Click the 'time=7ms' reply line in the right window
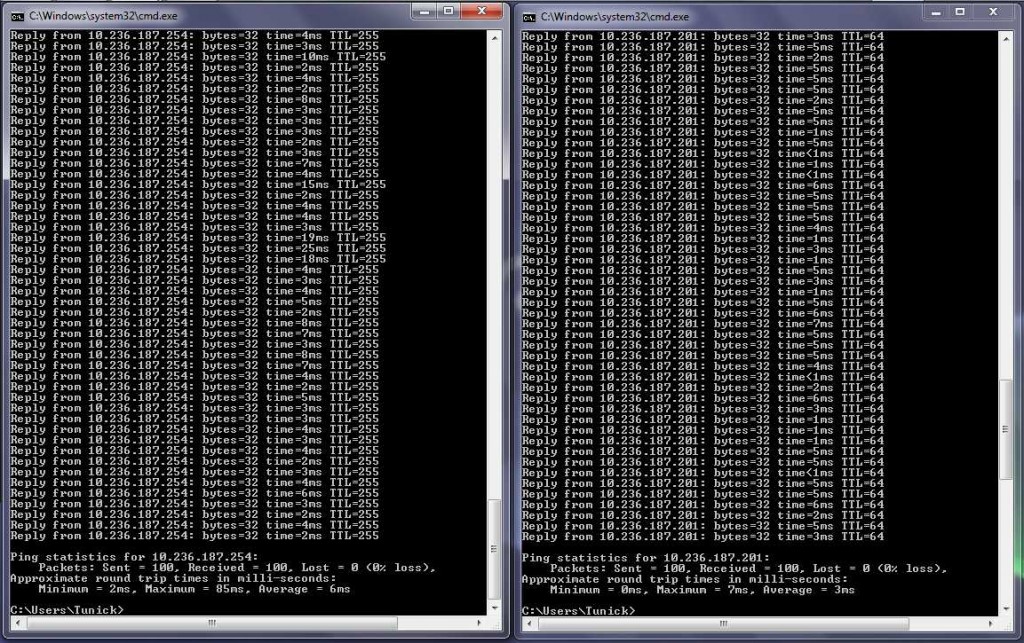The image size is (1024, 643). click(x=703, y=323)
